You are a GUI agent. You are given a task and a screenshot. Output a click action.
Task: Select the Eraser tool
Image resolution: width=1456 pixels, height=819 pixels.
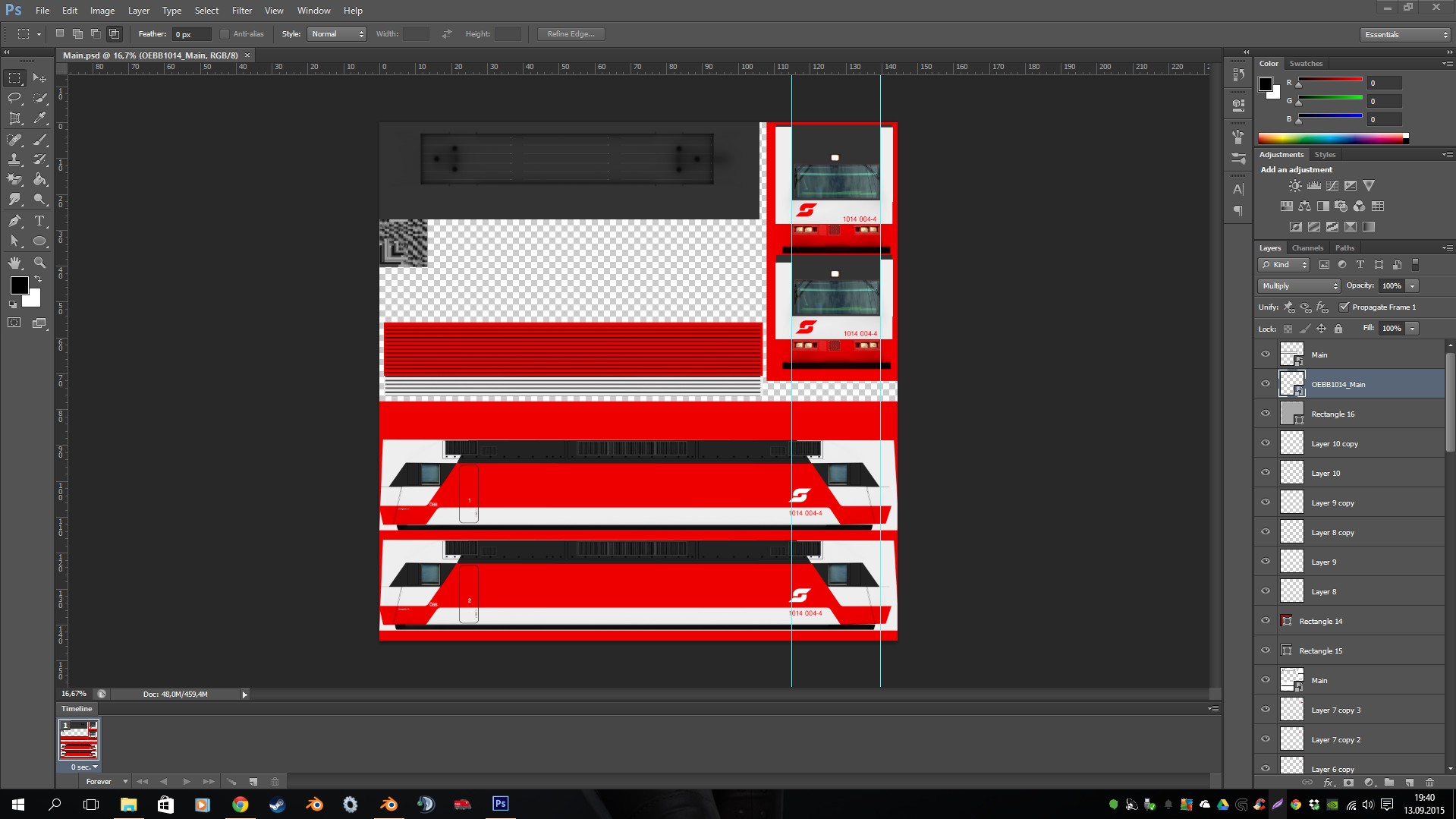pos(14,180)
